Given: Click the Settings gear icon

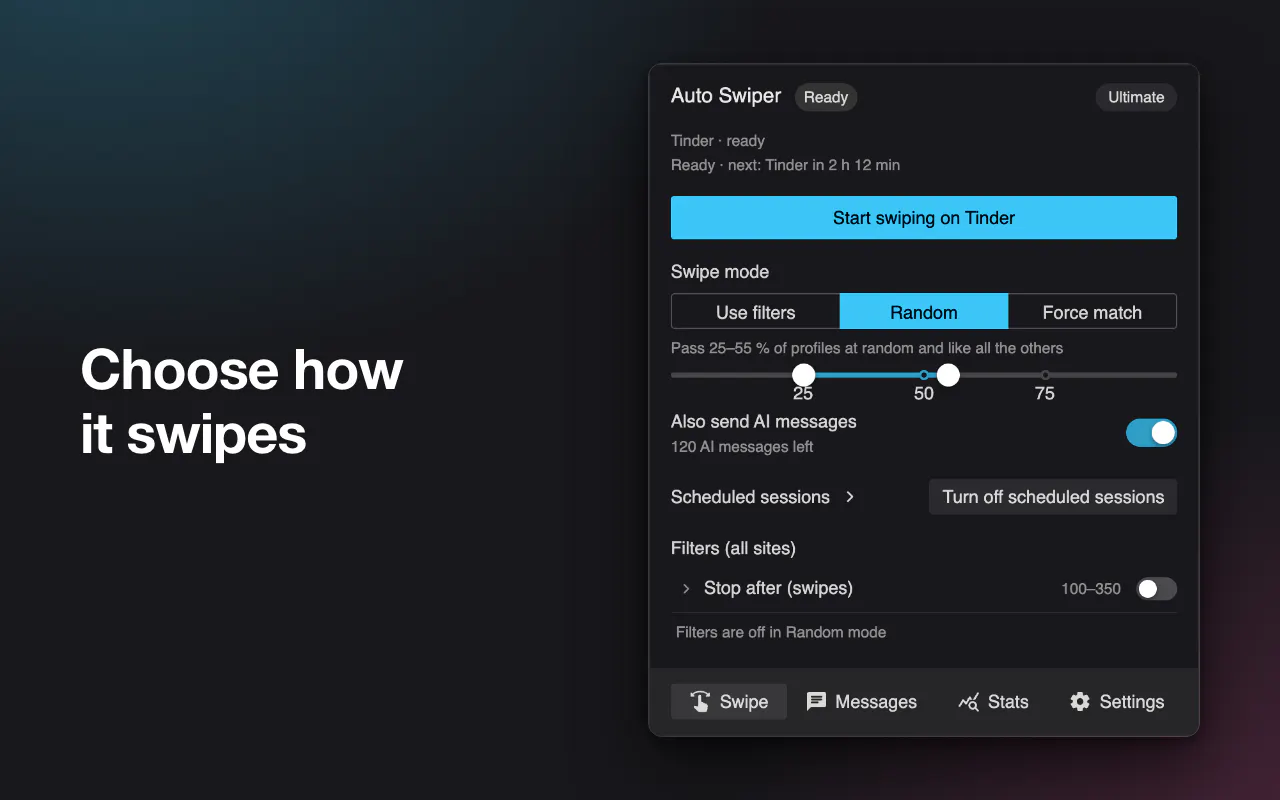Looking at the screenshot, I should pos(1080,702).
